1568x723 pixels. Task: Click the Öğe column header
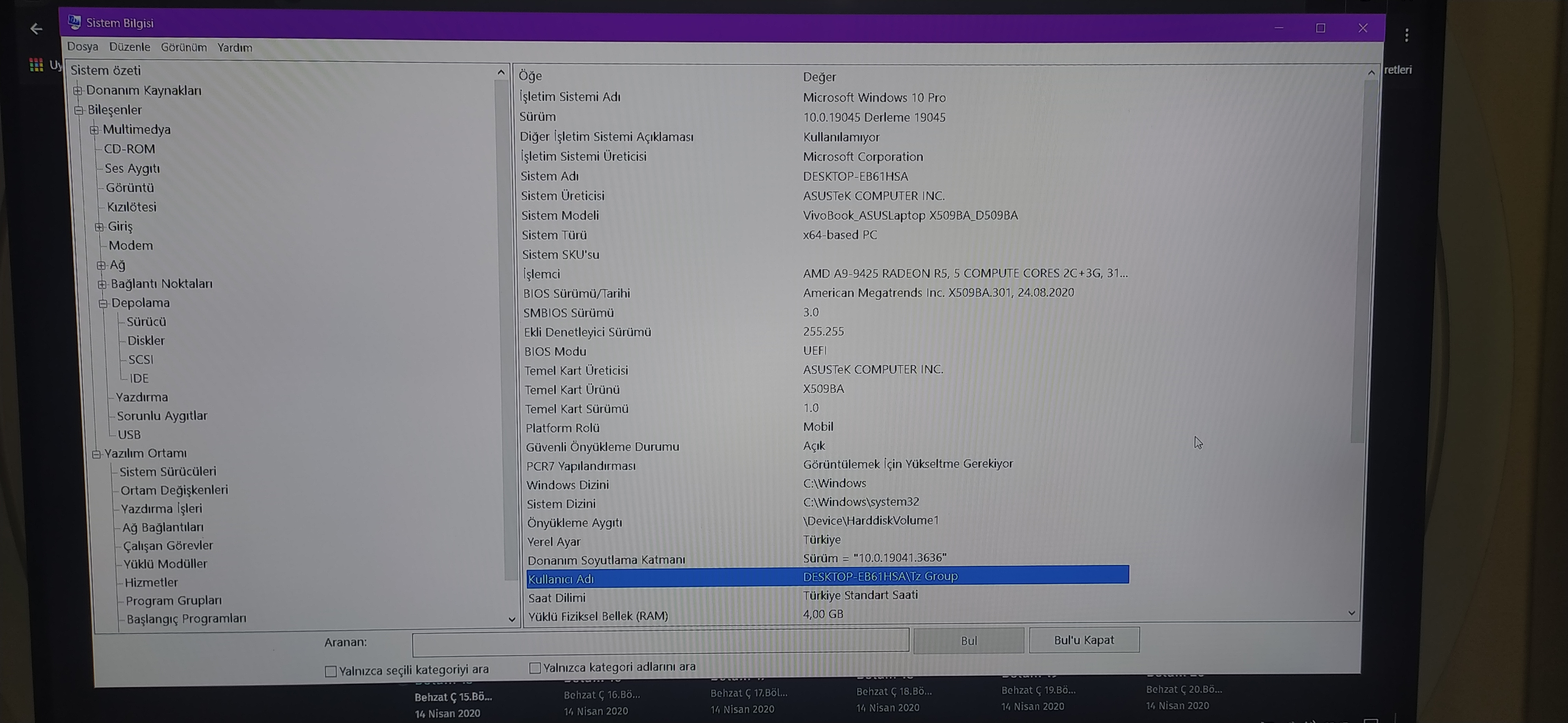coord(530,76)
